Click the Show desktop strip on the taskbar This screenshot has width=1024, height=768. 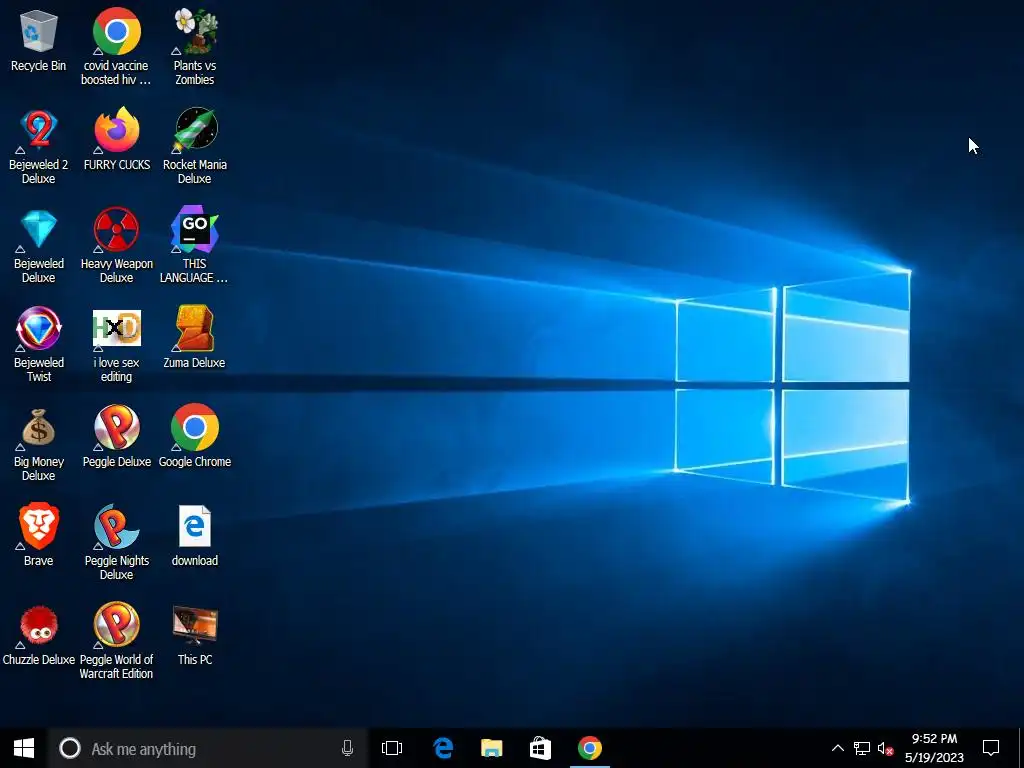coord(1021,748)
